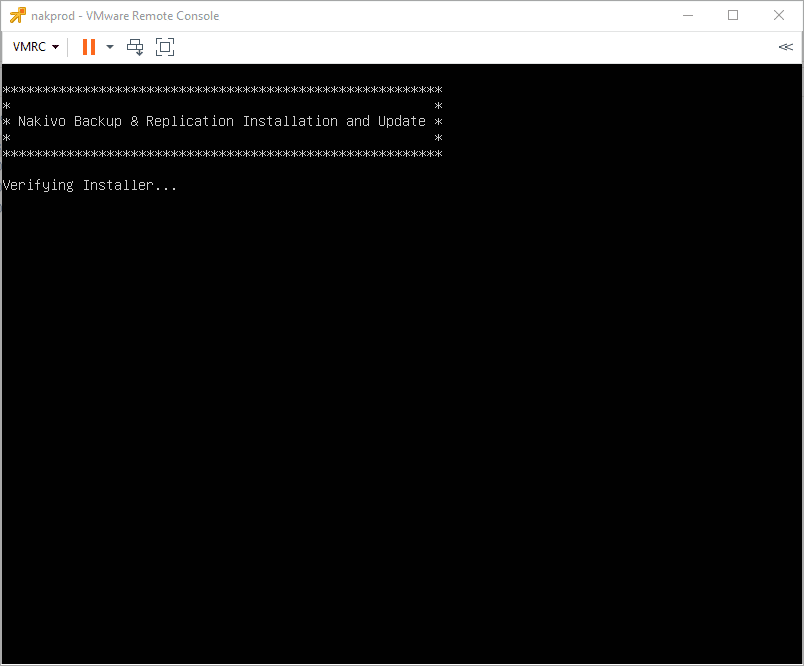Click the 'Verifying Installer...' console text
Screen dimensions: 804x666
90,185
